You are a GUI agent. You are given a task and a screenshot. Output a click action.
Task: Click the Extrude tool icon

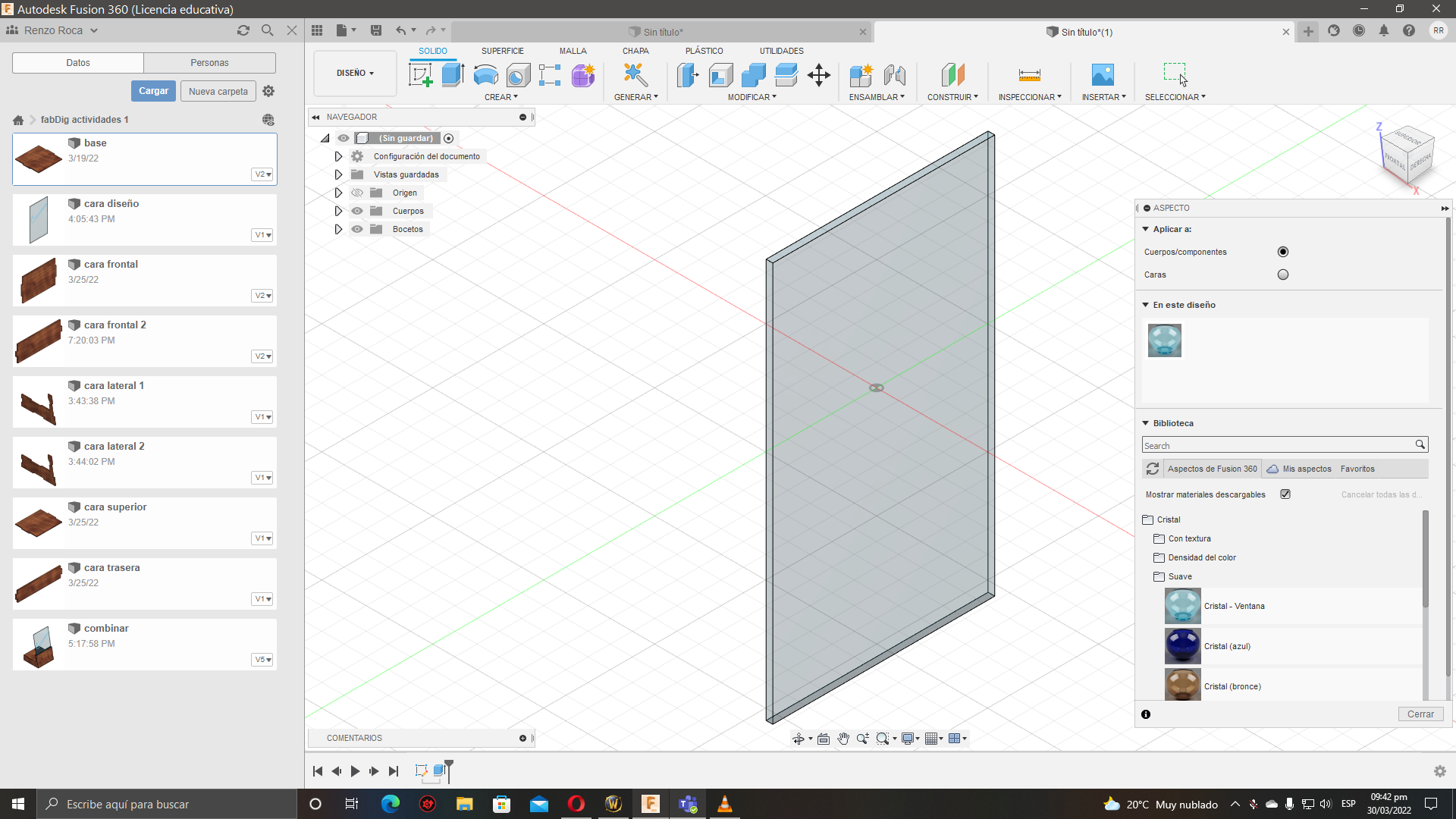[x=453, y=75]
